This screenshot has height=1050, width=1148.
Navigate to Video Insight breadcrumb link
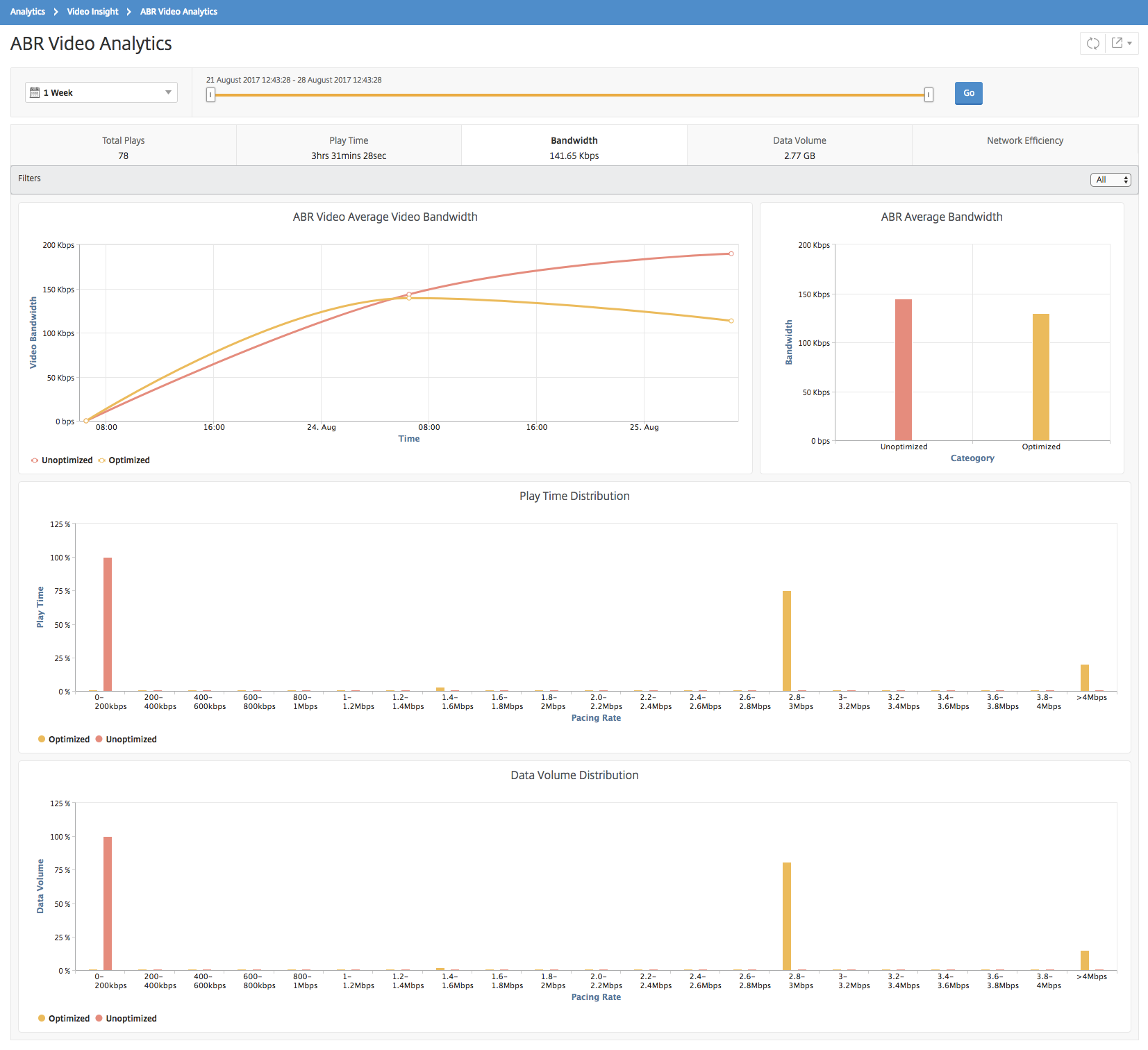coord(92,12)
